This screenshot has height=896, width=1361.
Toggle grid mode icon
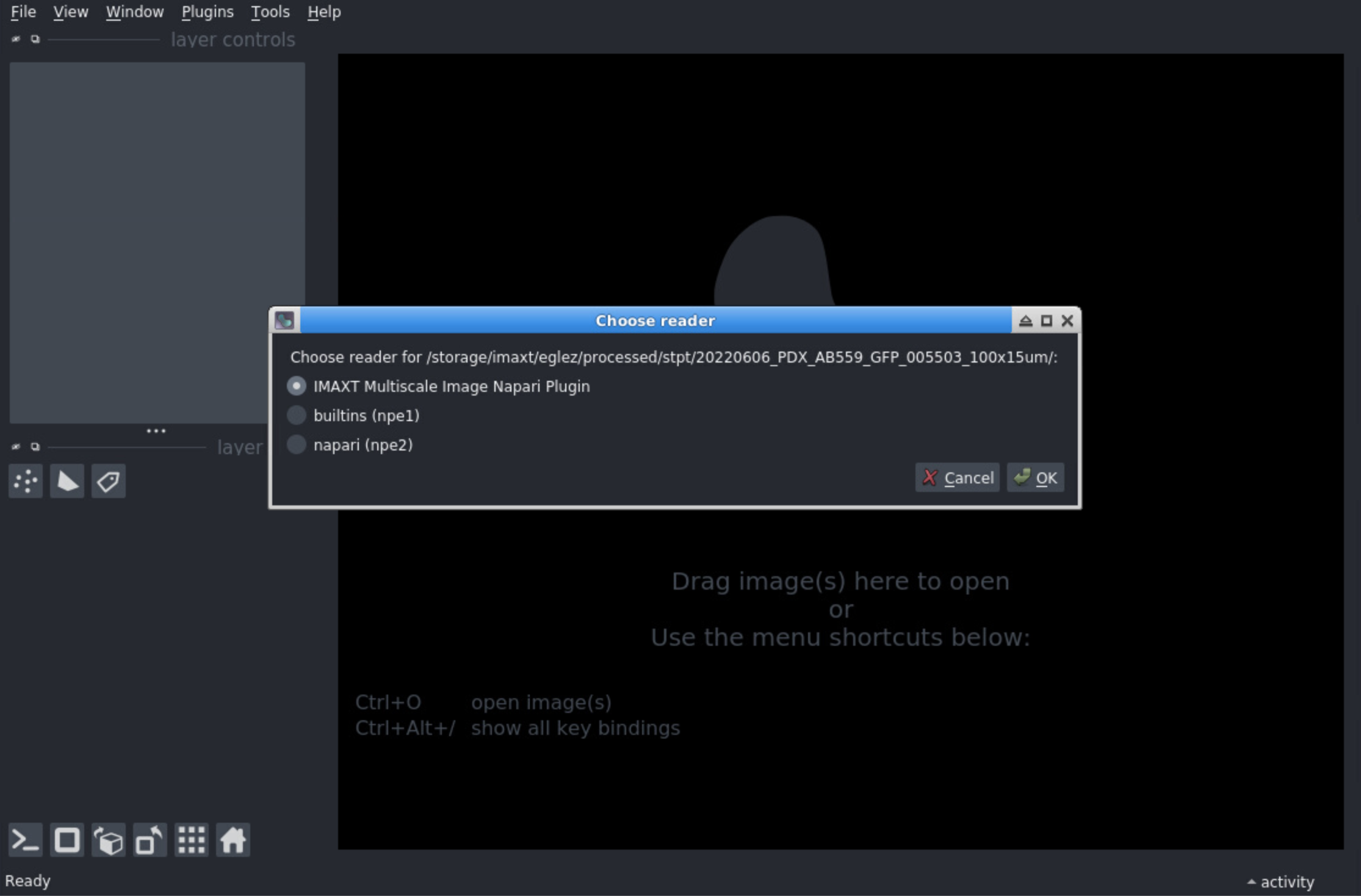point(192,840)
